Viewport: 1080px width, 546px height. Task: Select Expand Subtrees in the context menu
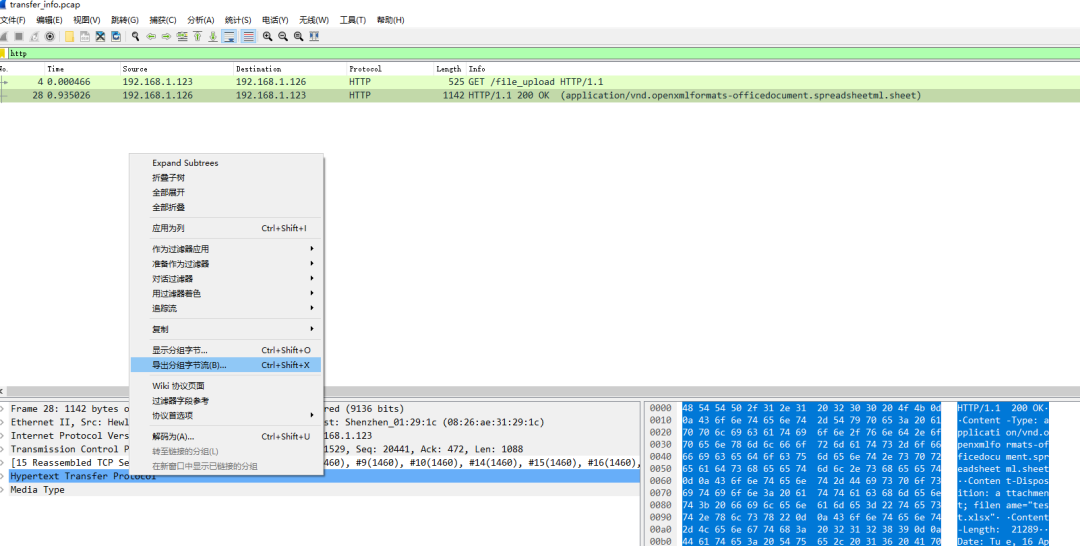tap(185, 163)
